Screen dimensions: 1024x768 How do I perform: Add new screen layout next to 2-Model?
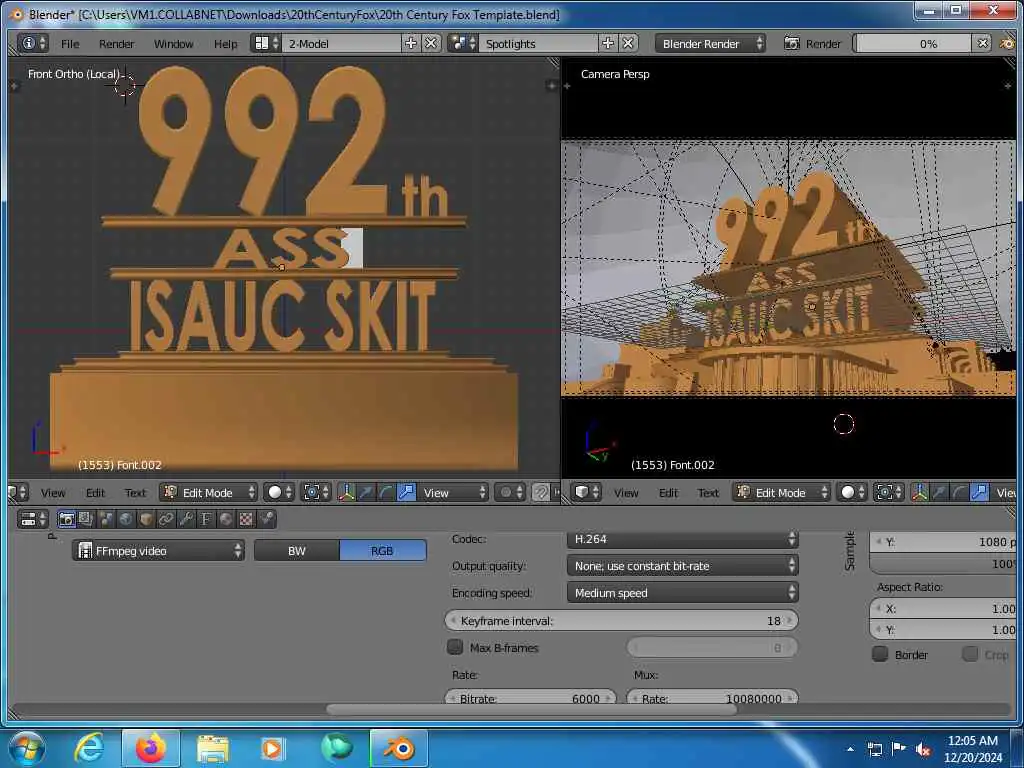[411, 43]
